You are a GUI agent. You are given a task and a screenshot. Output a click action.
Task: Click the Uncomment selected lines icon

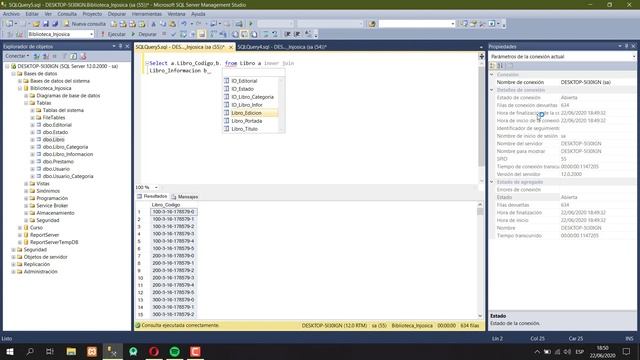pos(275,34)
